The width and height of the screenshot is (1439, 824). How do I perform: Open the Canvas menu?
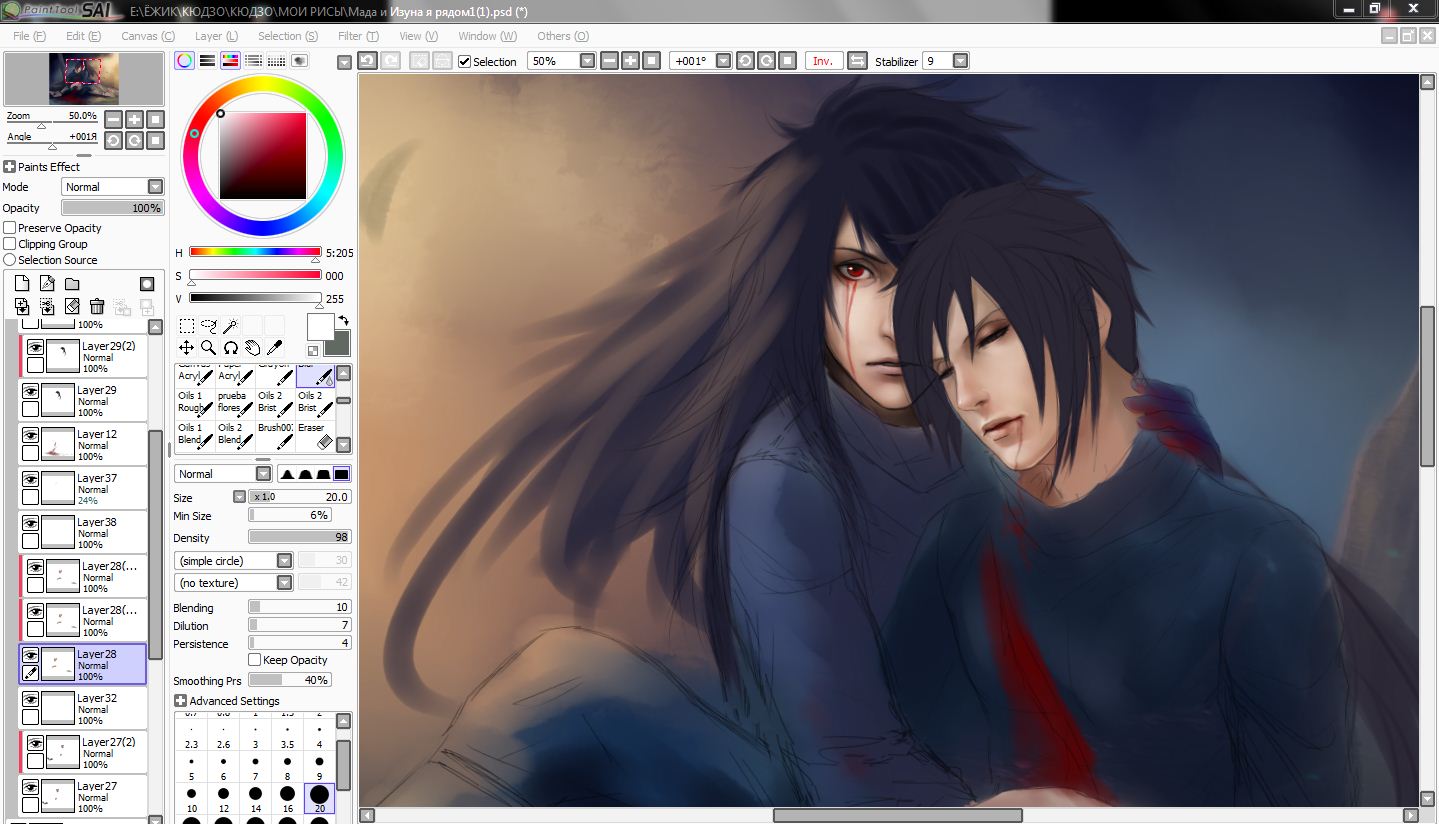tap(147, 36)
